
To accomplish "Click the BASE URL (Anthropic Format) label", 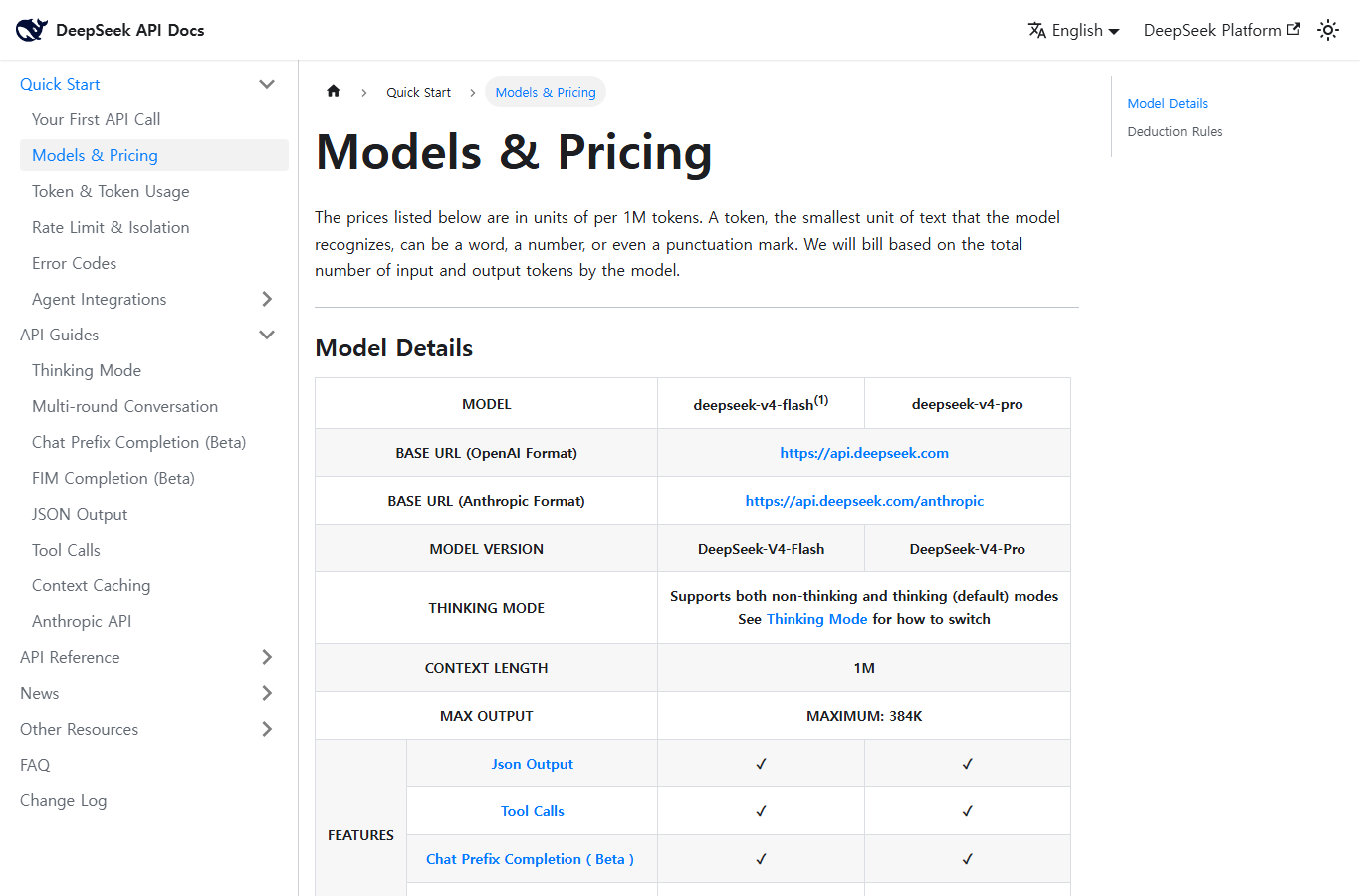I will pos(486,501).
